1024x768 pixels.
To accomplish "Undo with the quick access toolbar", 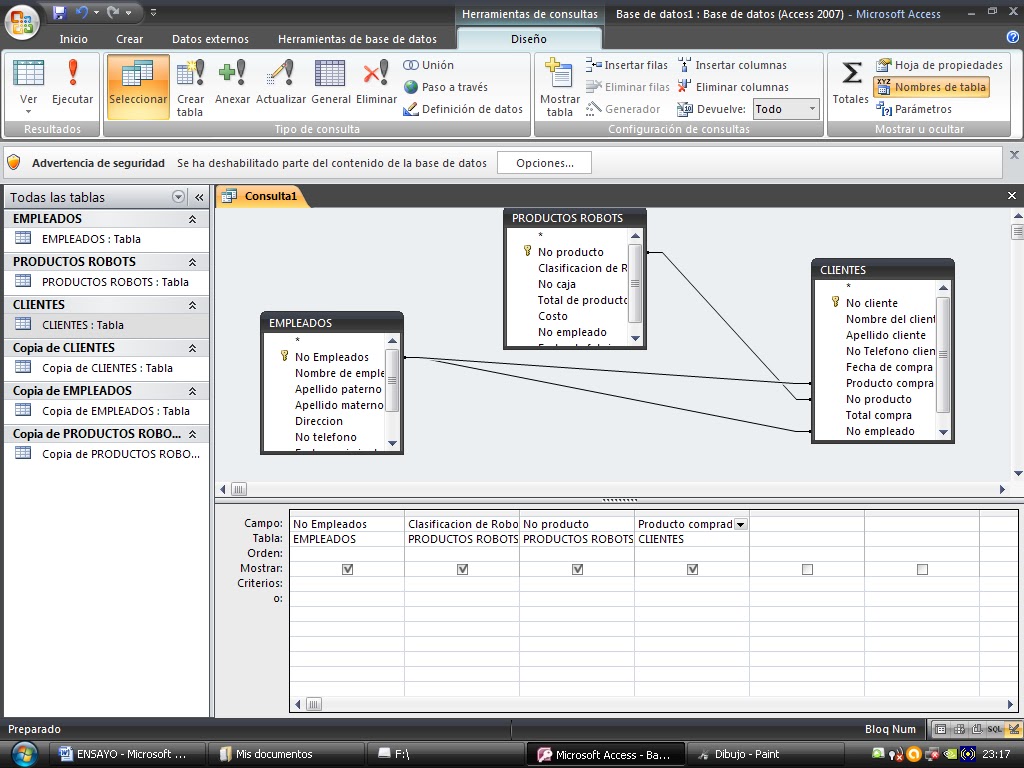I will tap(82, 12).
